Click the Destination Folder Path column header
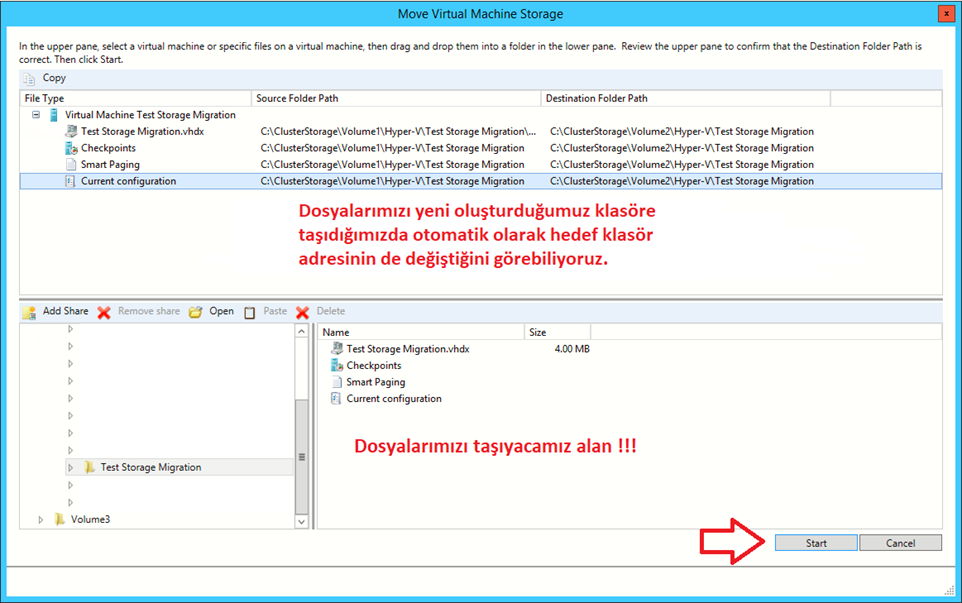Screen dimensions: 962x603 click(x=686, y=98)
